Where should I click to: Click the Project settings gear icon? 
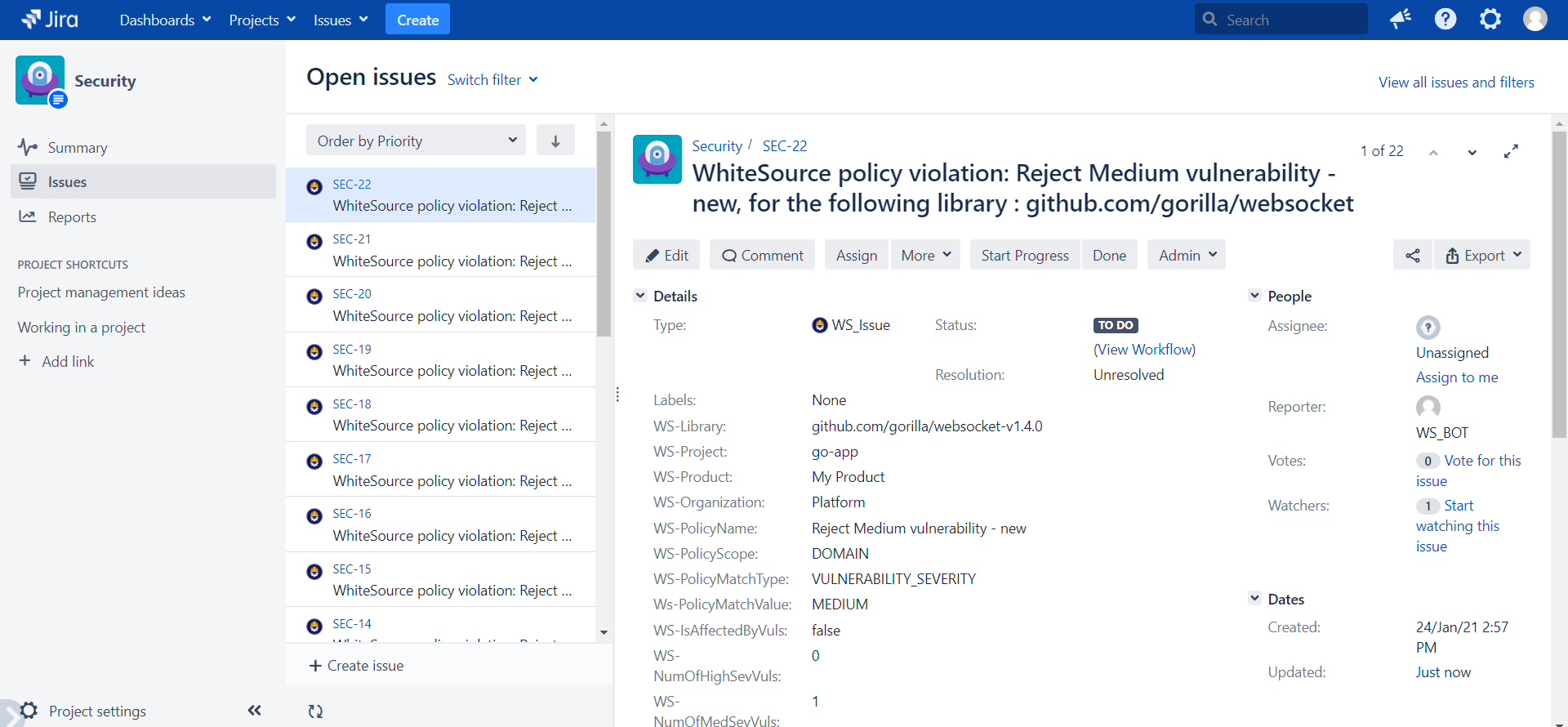tap(29, 711)
